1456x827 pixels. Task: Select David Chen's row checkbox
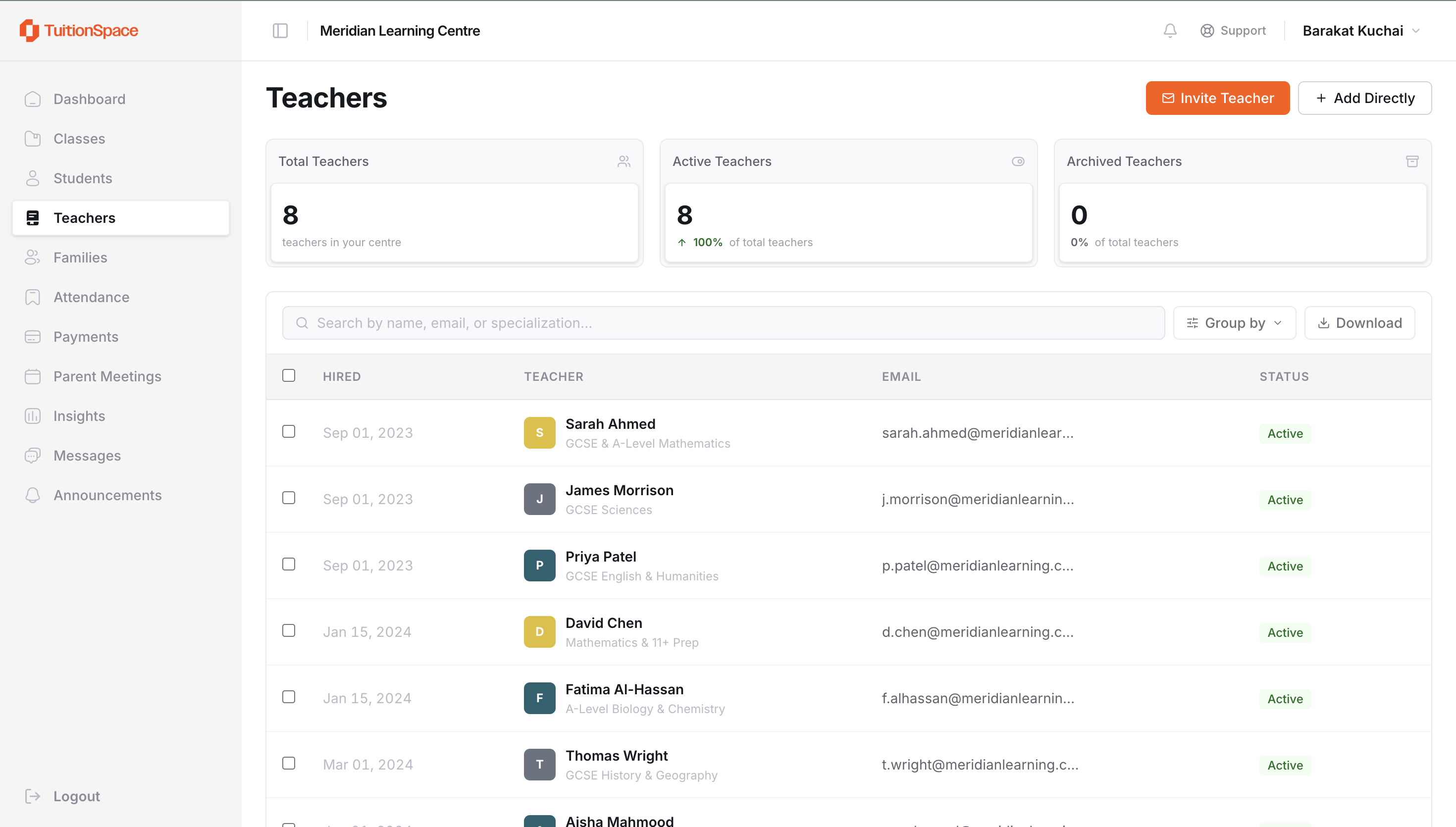(288, 630)
